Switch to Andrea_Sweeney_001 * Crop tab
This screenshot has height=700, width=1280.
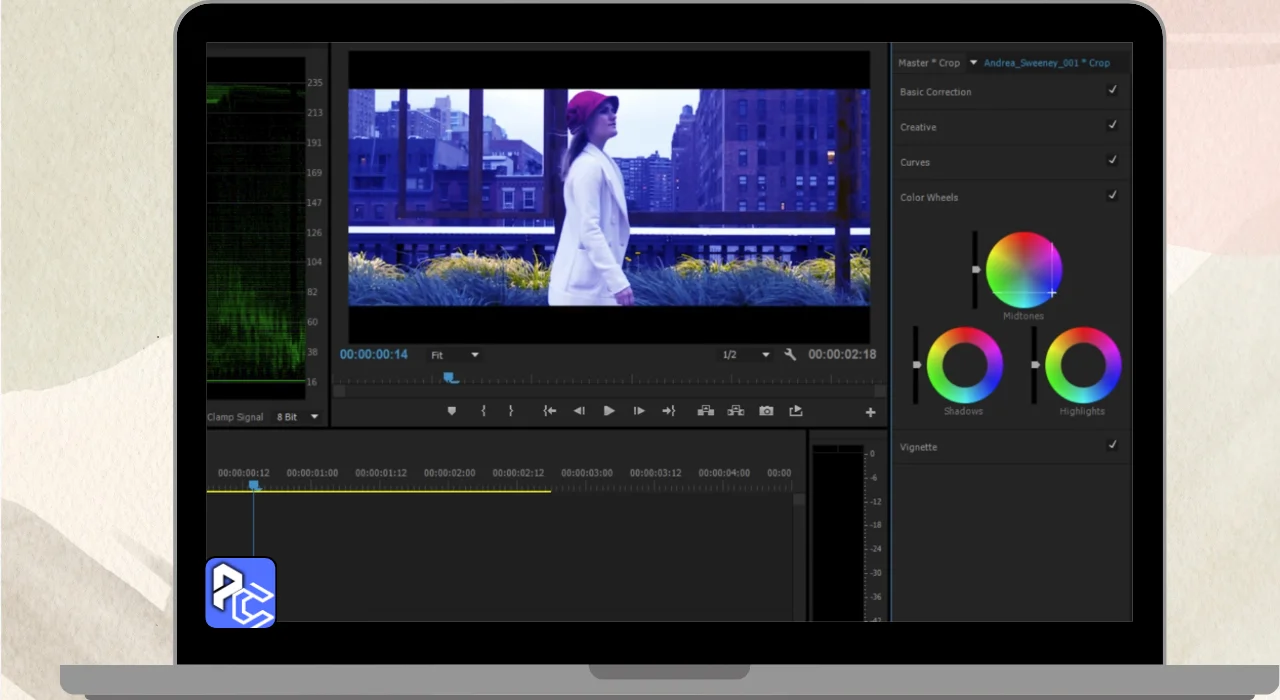click(1046, 63)
